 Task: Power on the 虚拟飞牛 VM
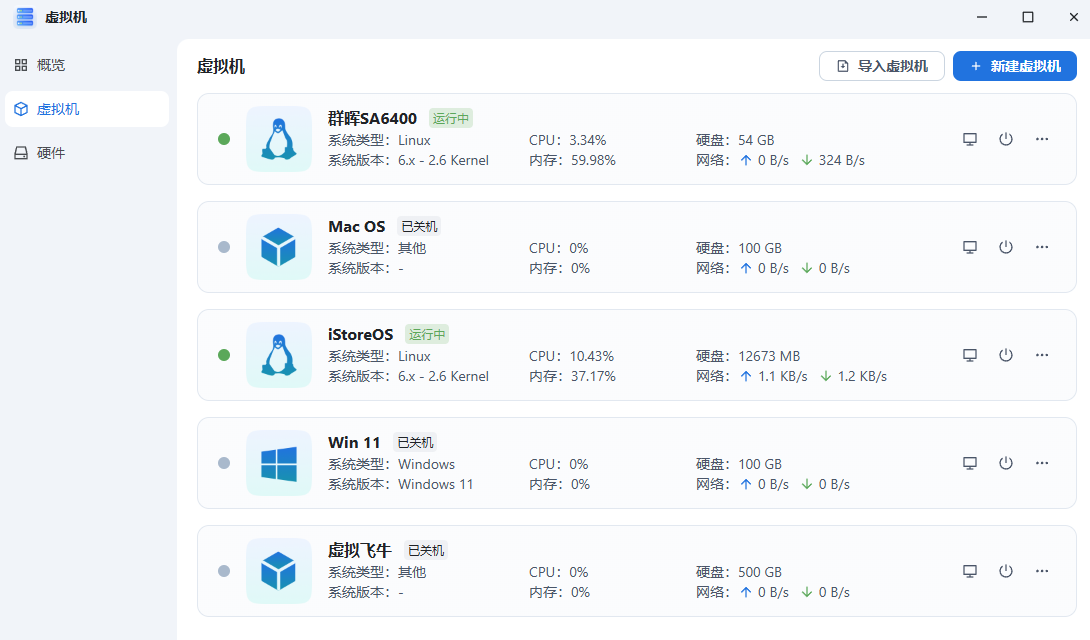1006,571
